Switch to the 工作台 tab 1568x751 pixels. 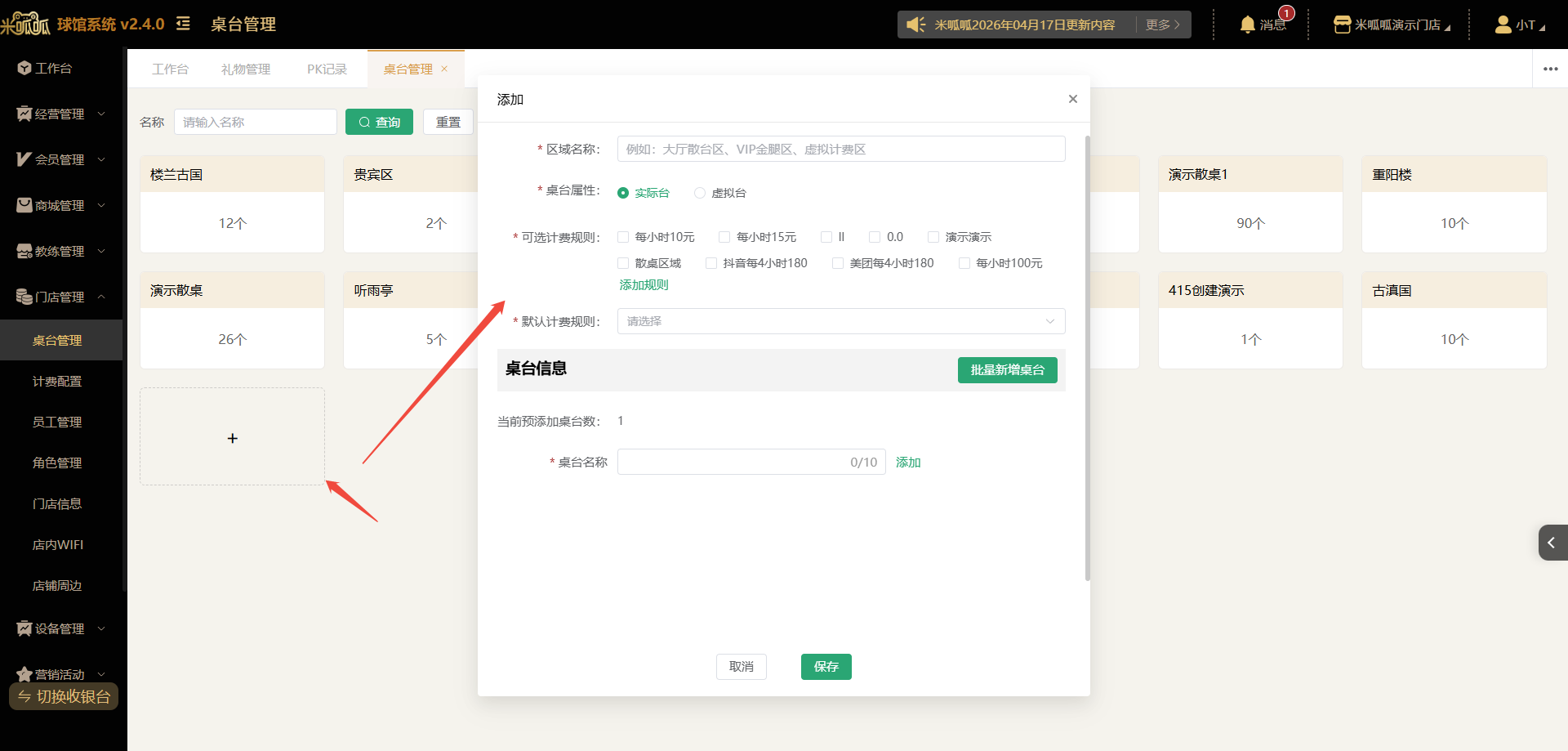pos(170,69)
